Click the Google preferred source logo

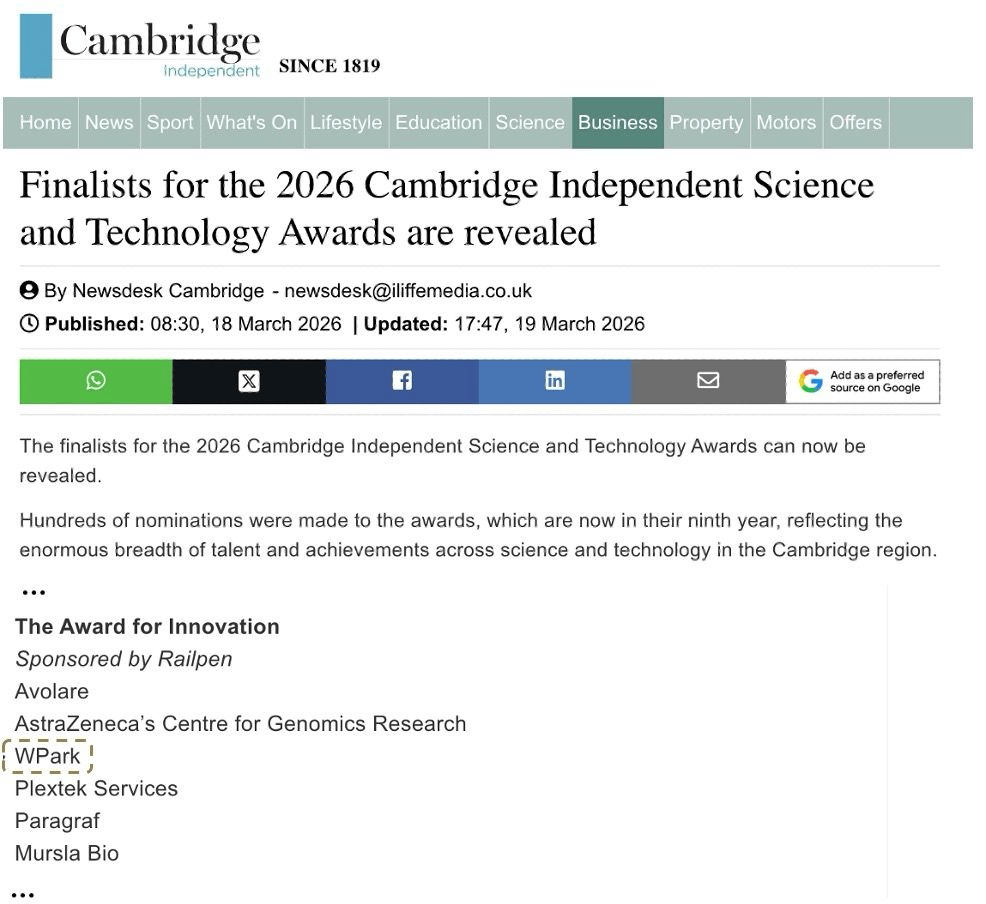click(x=811, y=381)
